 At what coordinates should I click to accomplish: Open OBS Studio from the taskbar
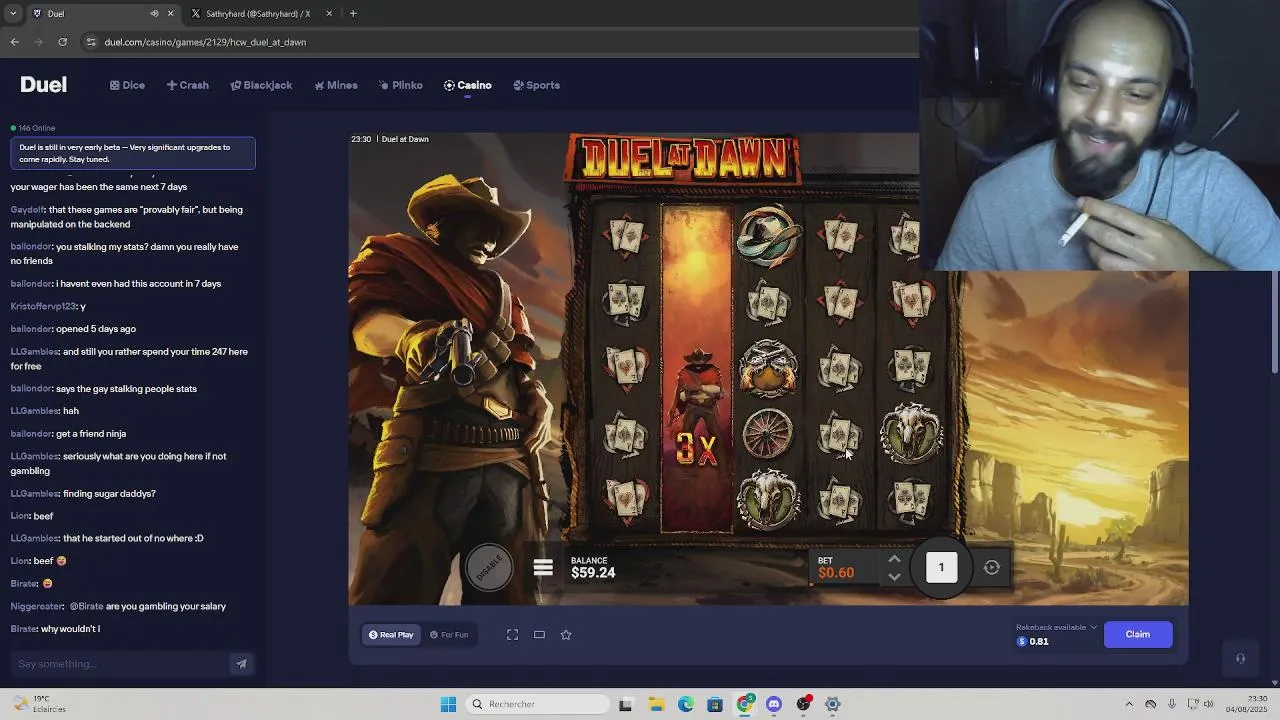[803, 704]
